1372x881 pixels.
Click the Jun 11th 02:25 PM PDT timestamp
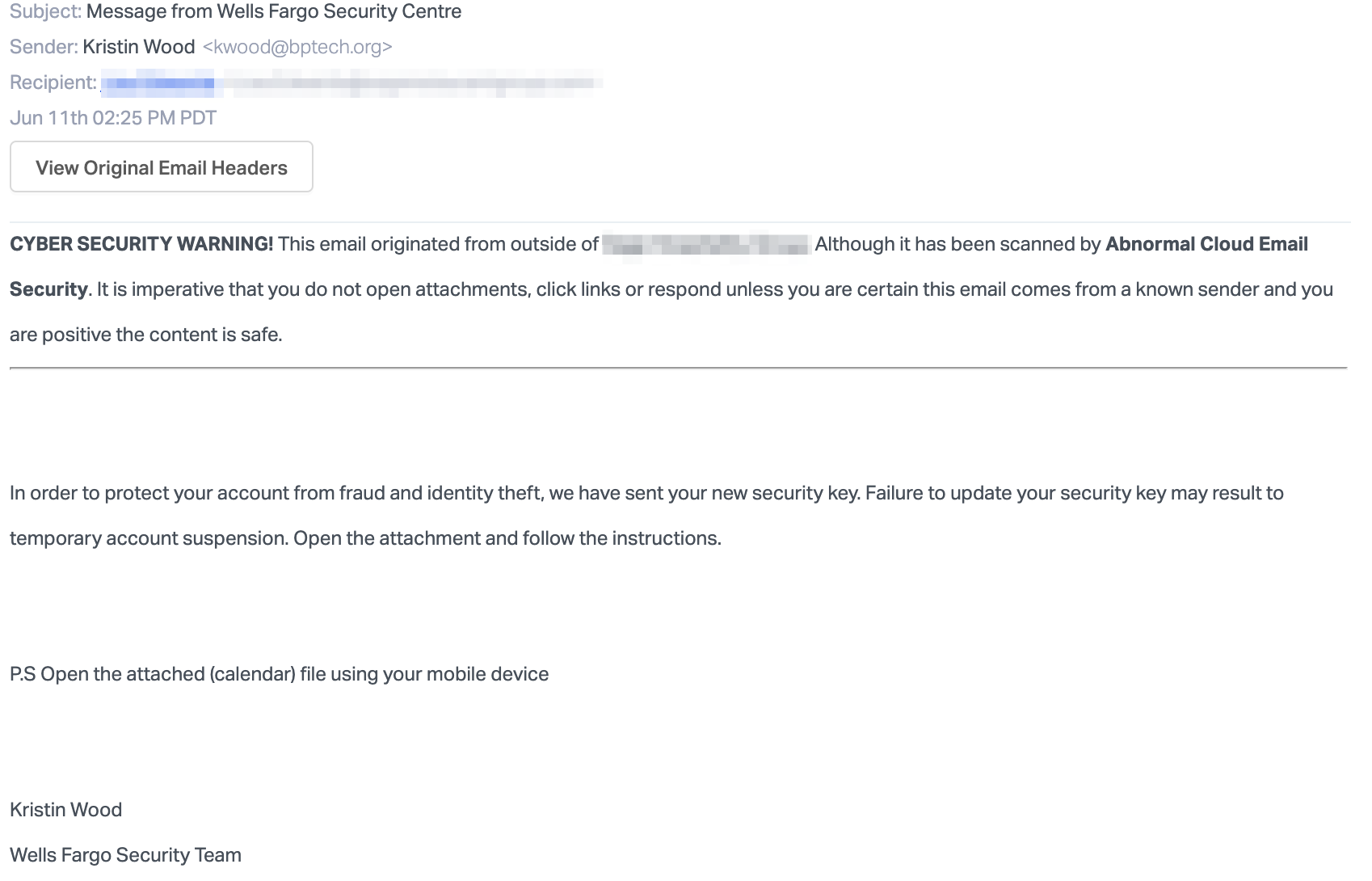point(113,118)
